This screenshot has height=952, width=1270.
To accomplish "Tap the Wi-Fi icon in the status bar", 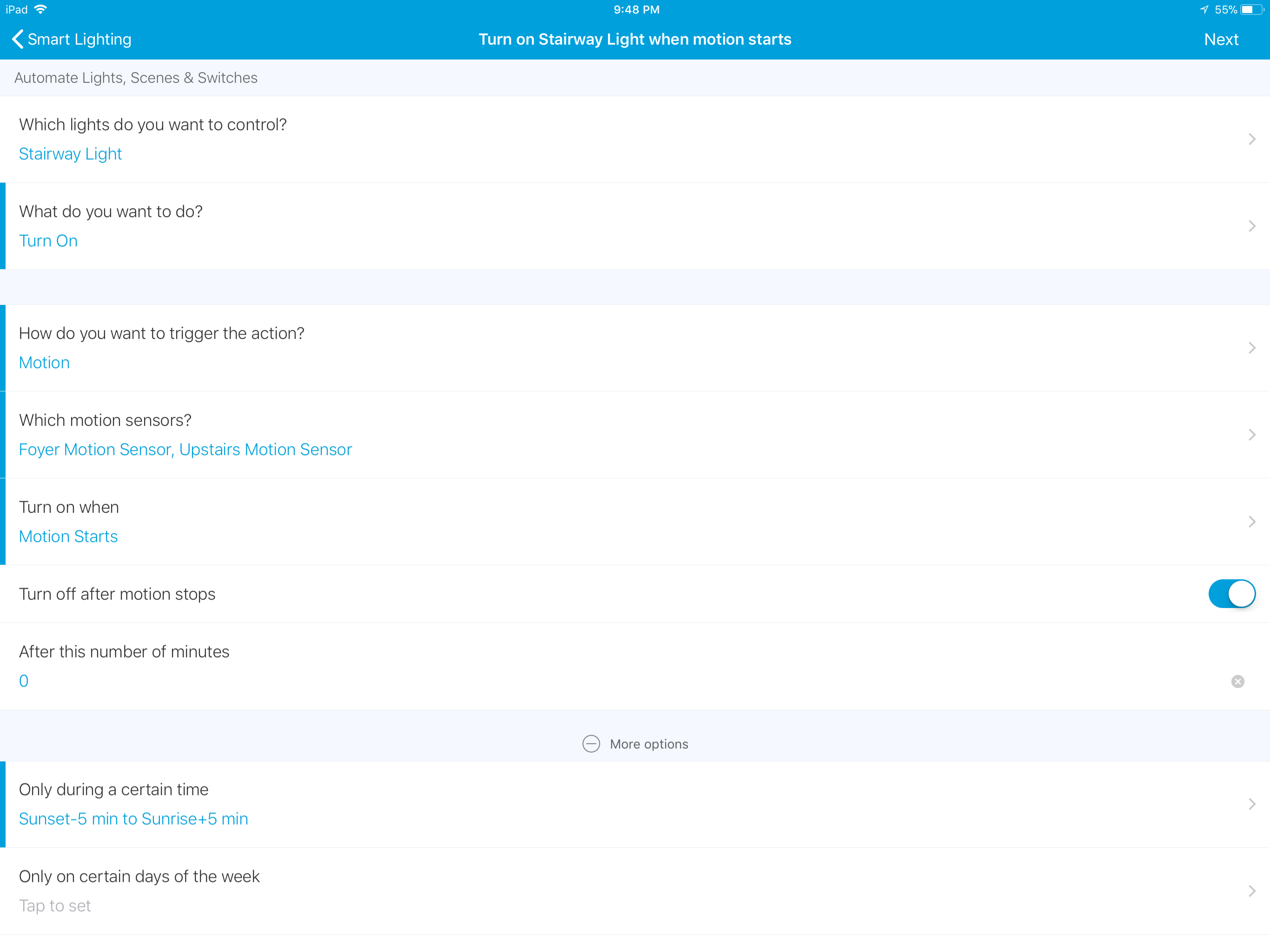I will tap(40, 10).
